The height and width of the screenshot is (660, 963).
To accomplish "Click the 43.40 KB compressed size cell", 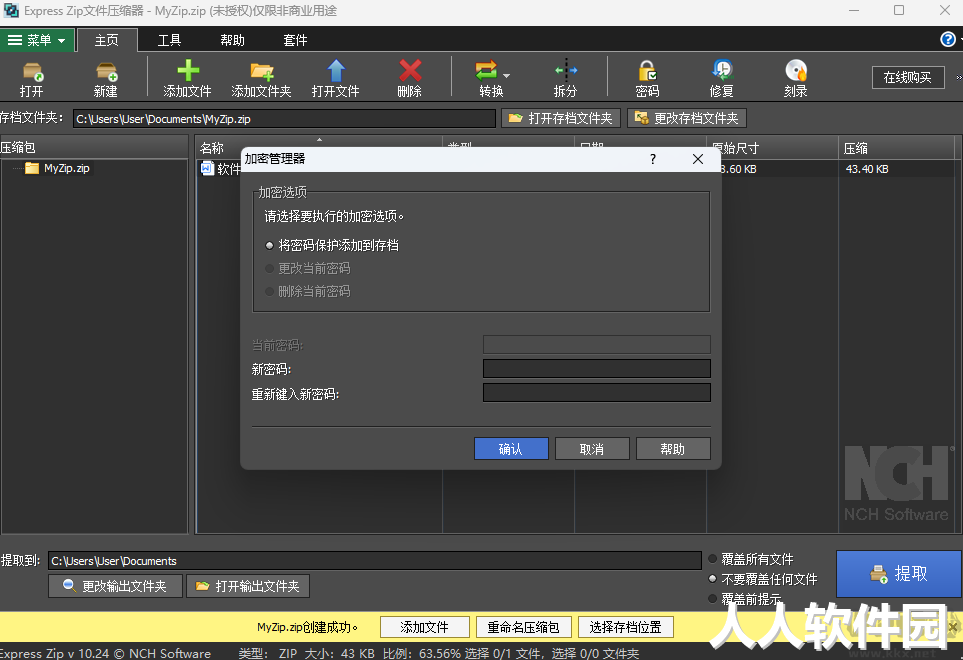I will 867,169.
